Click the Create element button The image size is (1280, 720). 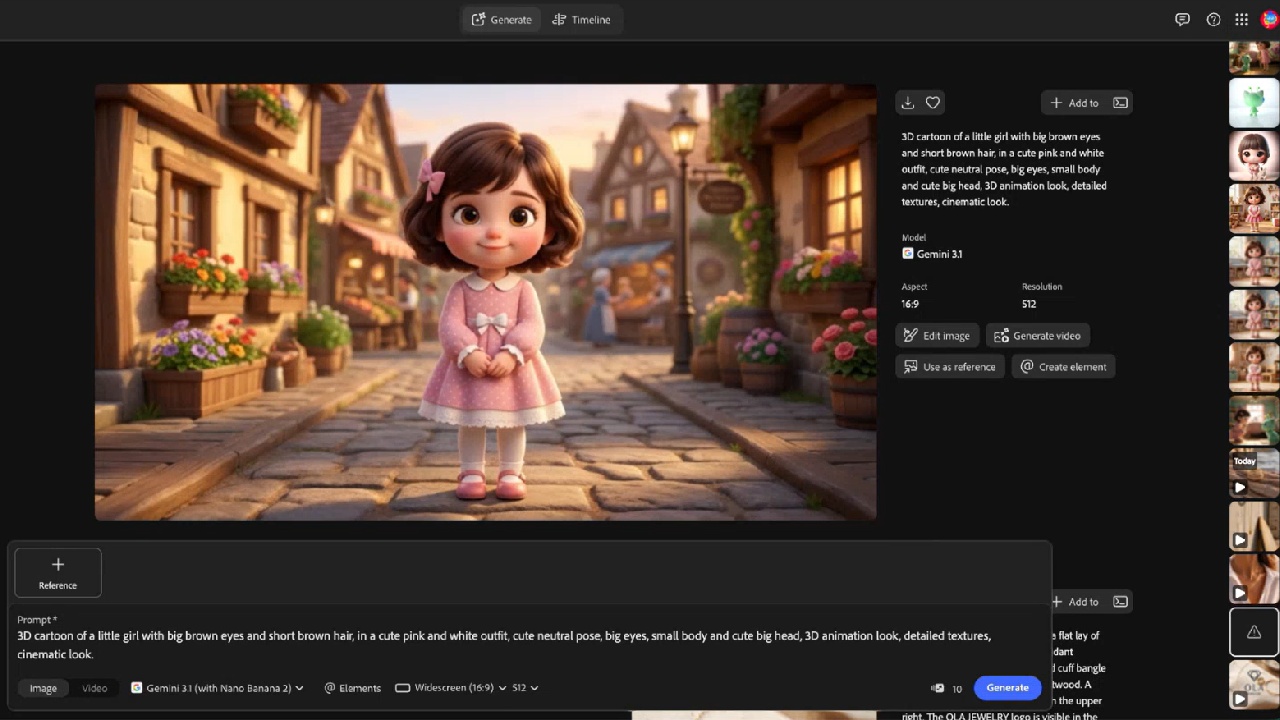point(1063,367)
